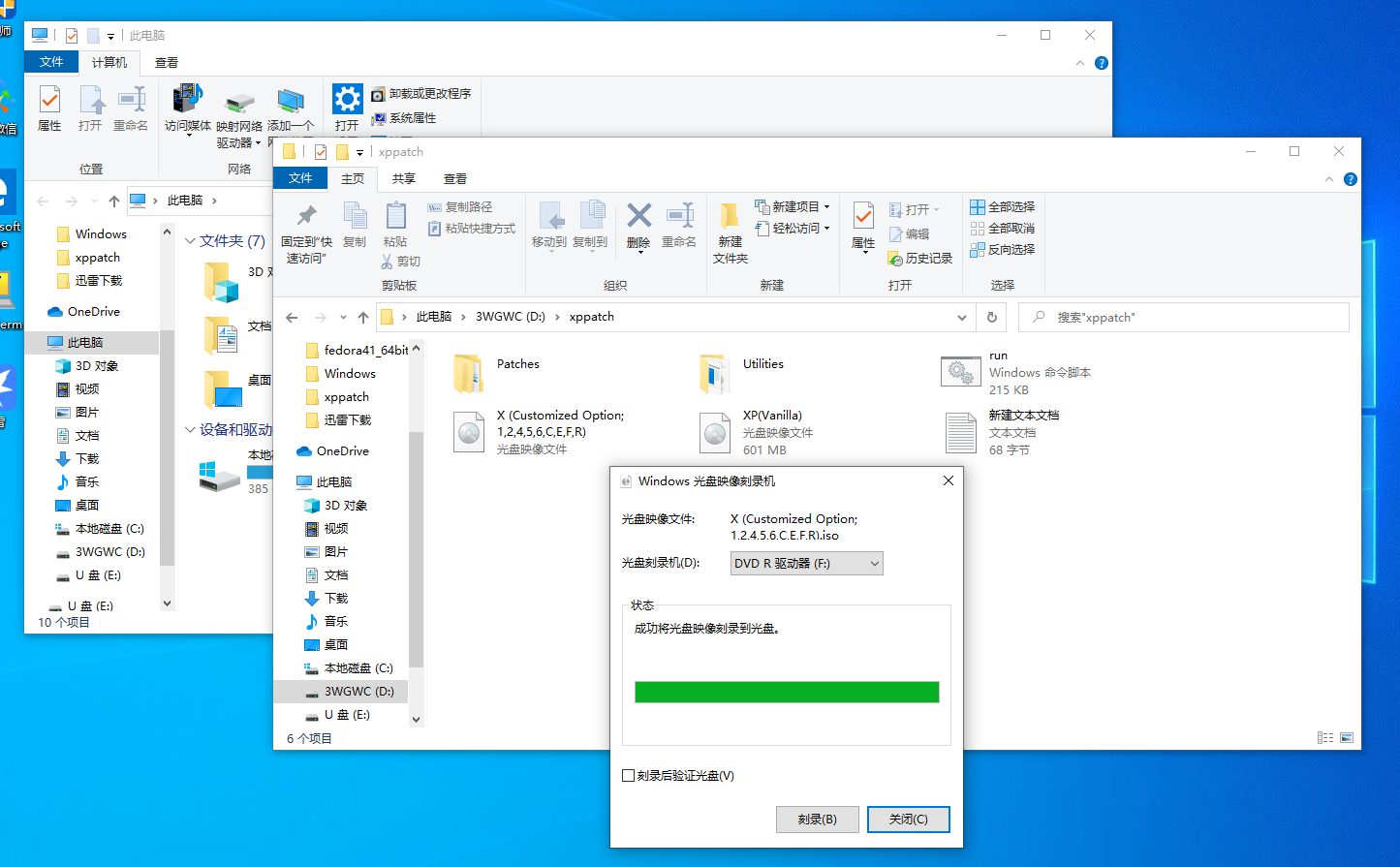Click the 固定到"快速访问" pin icon

tap(307, 215)
